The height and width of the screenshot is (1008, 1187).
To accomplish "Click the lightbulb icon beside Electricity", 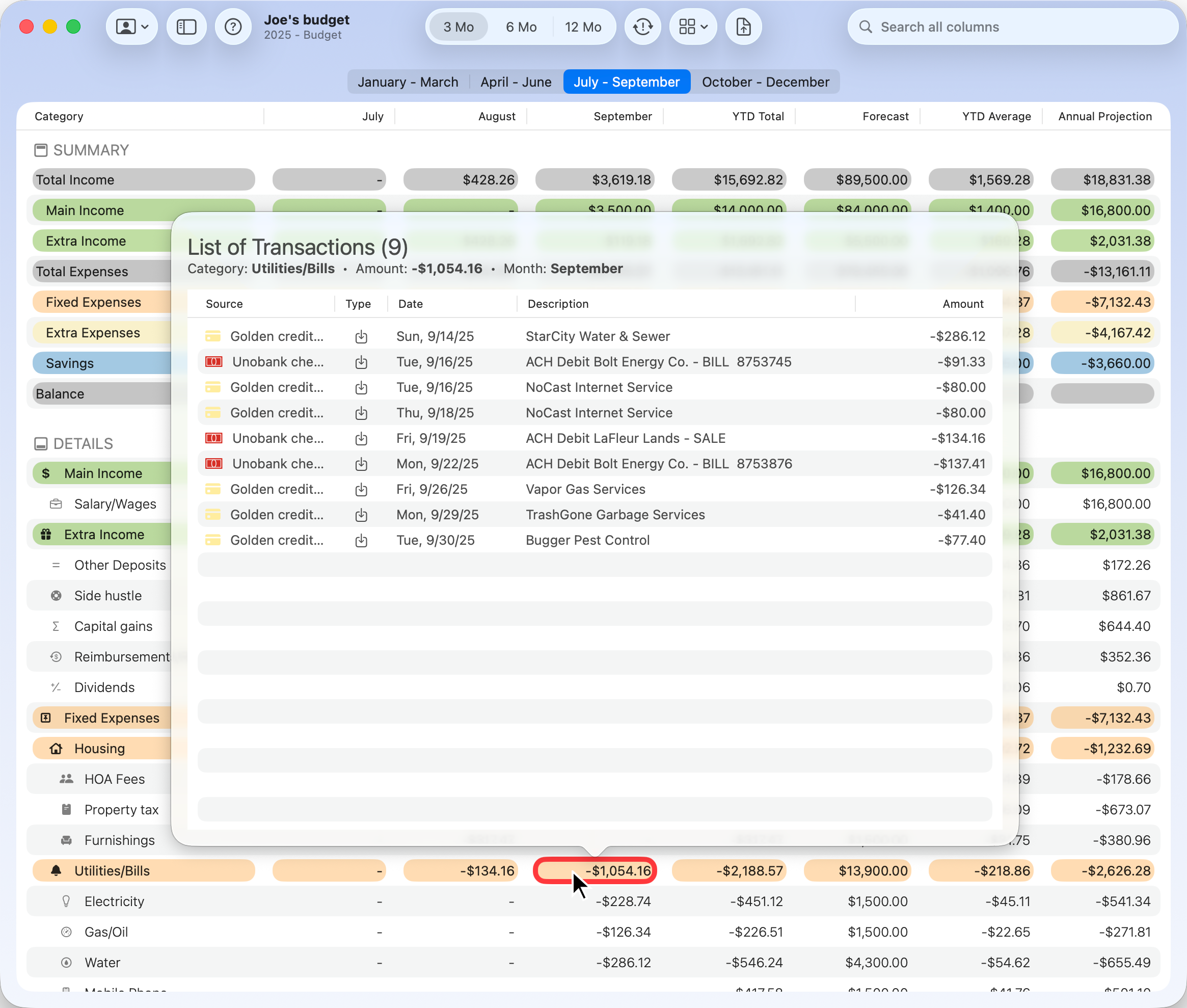I will [x=66, y=901].
